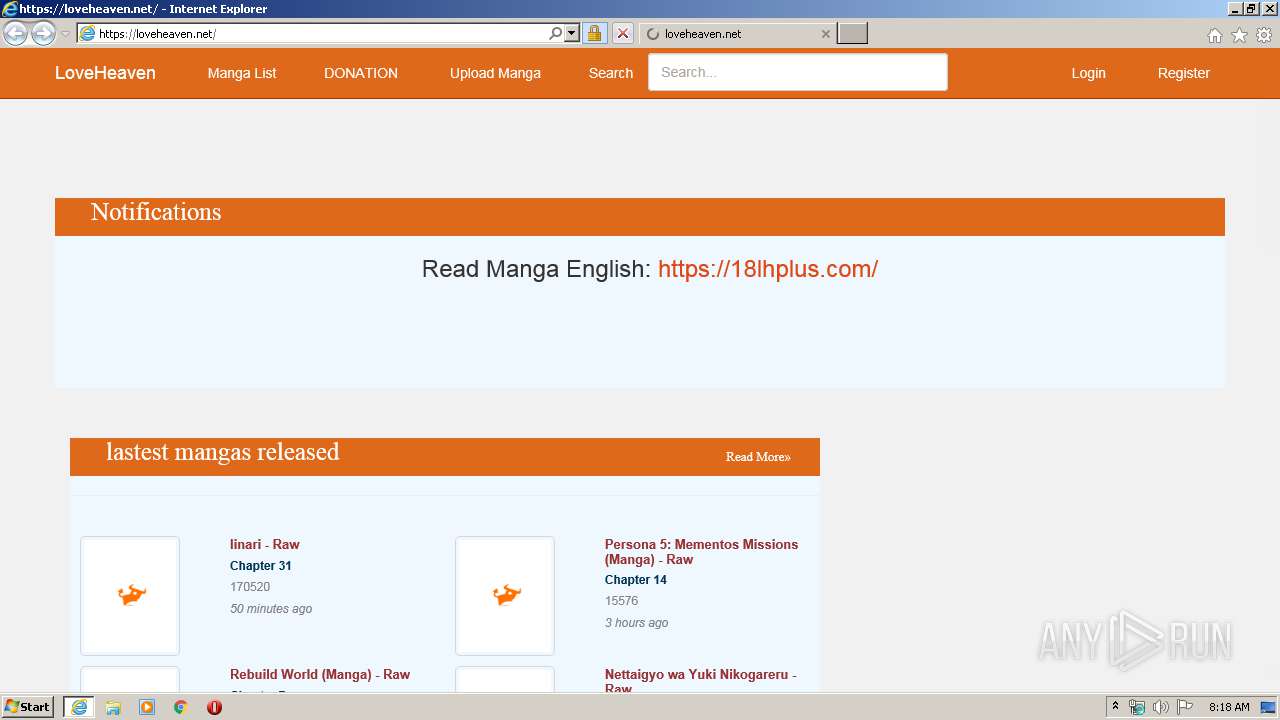Open the Windows Start button
Screen dimensions: 1280x720
[x=27, y=707]
